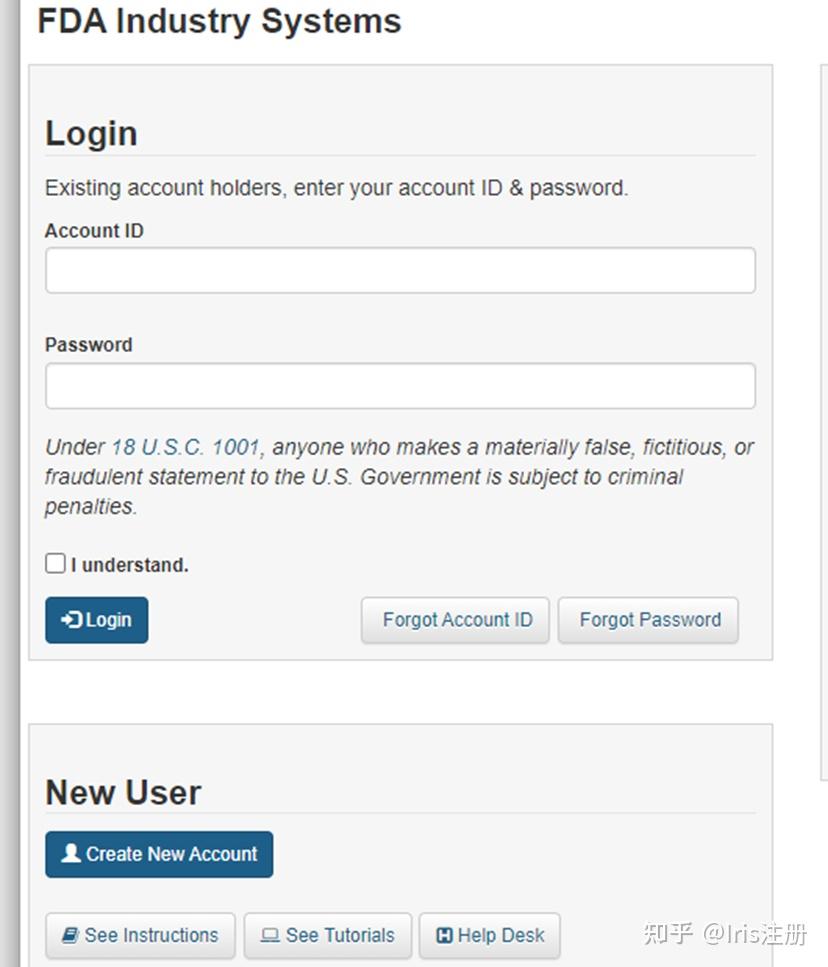
Task: Open the 18 U.S.C. 1001 link
Action: coord(185,447)
